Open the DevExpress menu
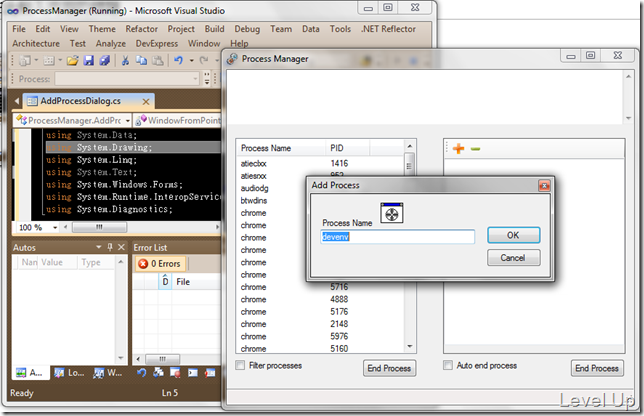 (156, 44)
